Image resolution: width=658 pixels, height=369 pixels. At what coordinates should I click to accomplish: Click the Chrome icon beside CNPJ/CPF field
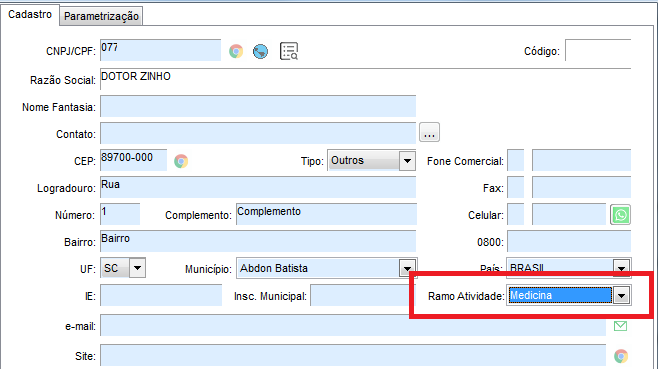point(236,51)
